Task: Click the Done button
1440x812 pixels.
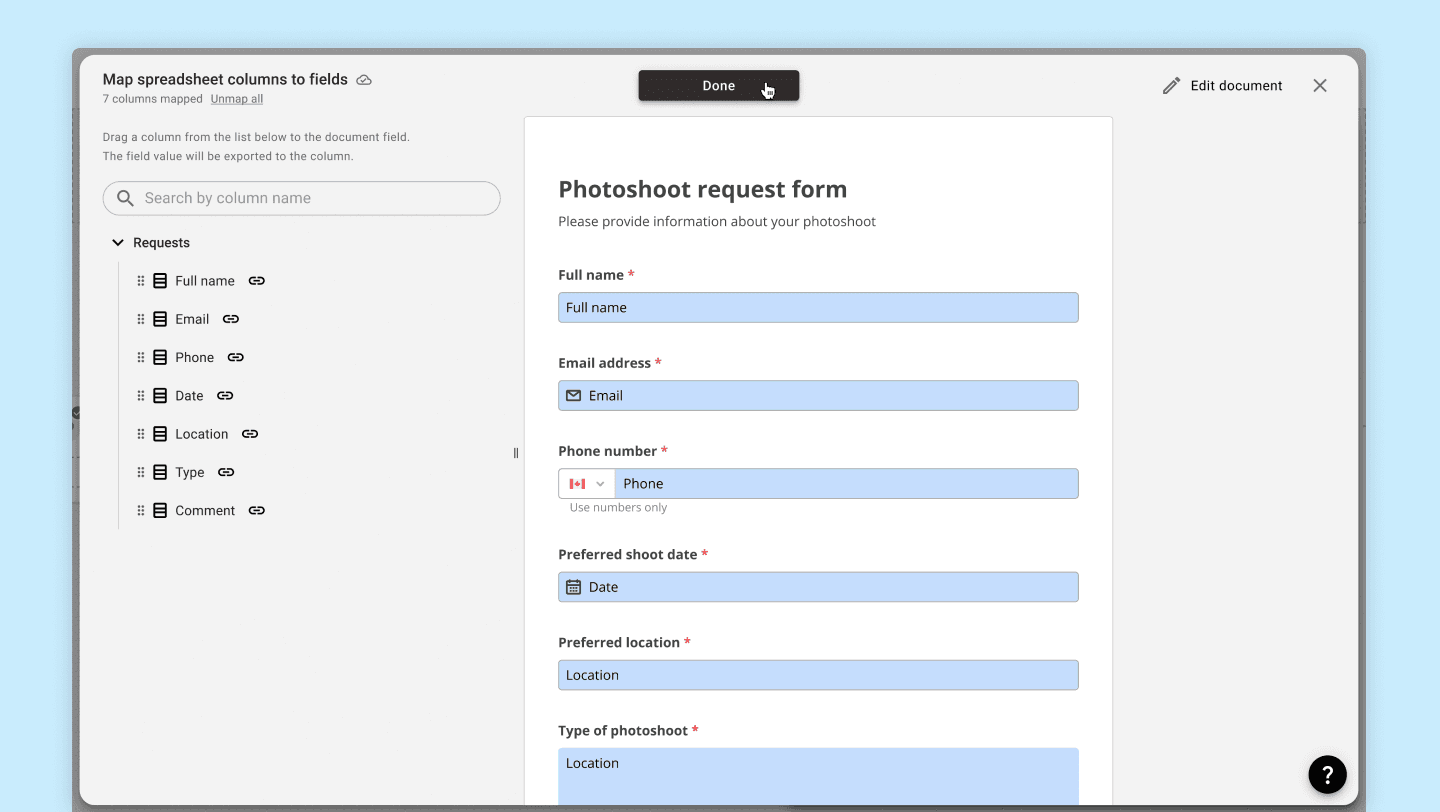Action: pos(719,86)
